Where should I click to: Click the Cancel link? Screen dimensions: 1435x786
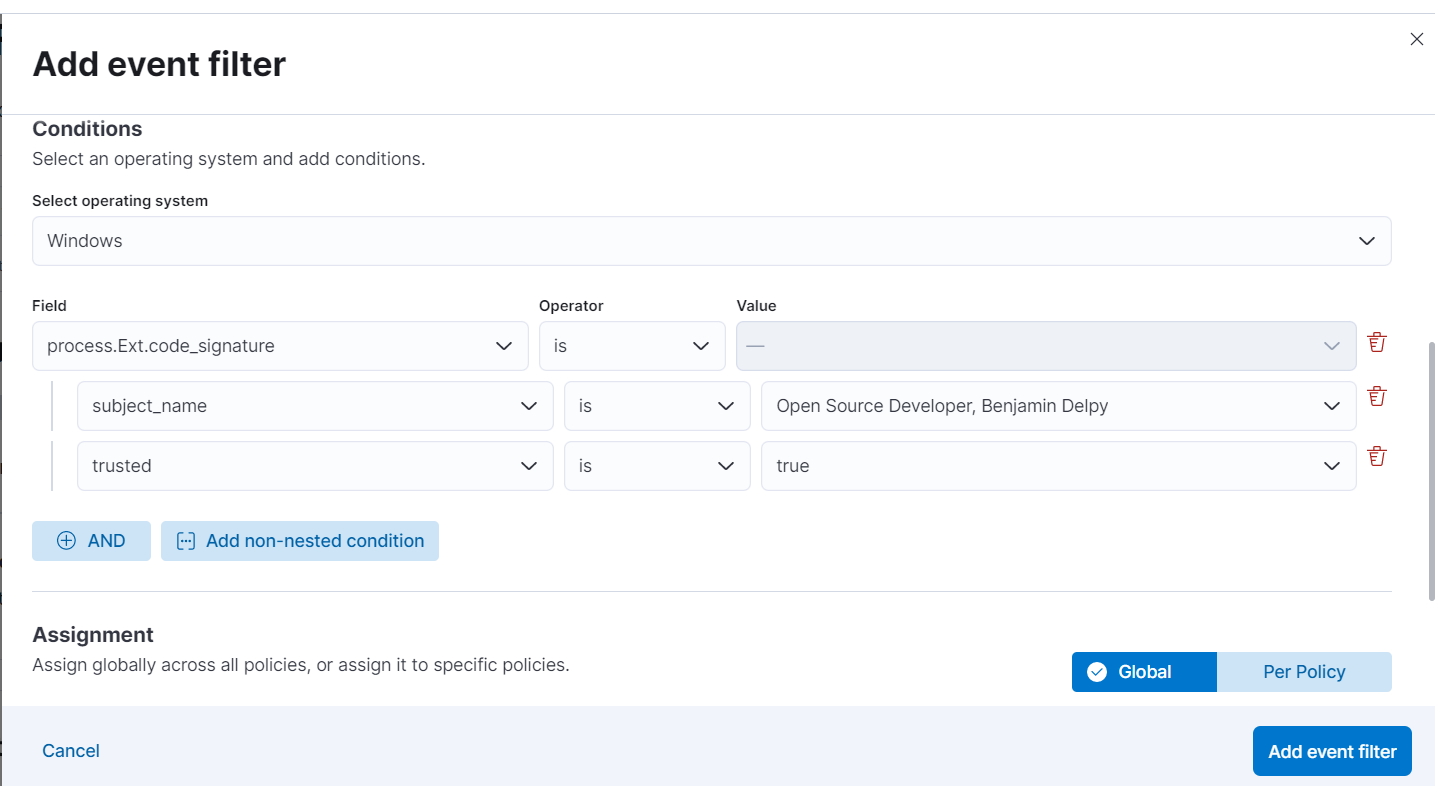click(70, 750)
